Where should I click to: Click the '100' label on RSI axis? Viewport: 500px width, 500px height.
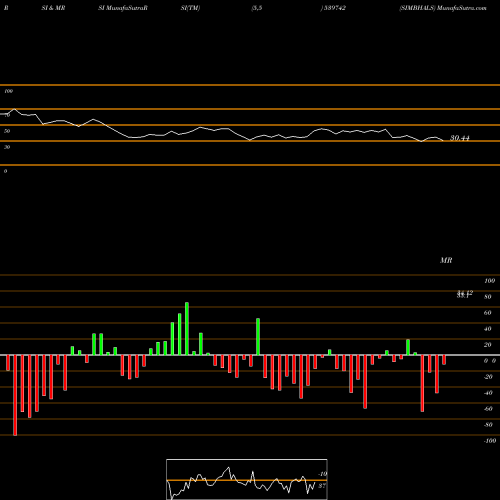click(8, 91)
